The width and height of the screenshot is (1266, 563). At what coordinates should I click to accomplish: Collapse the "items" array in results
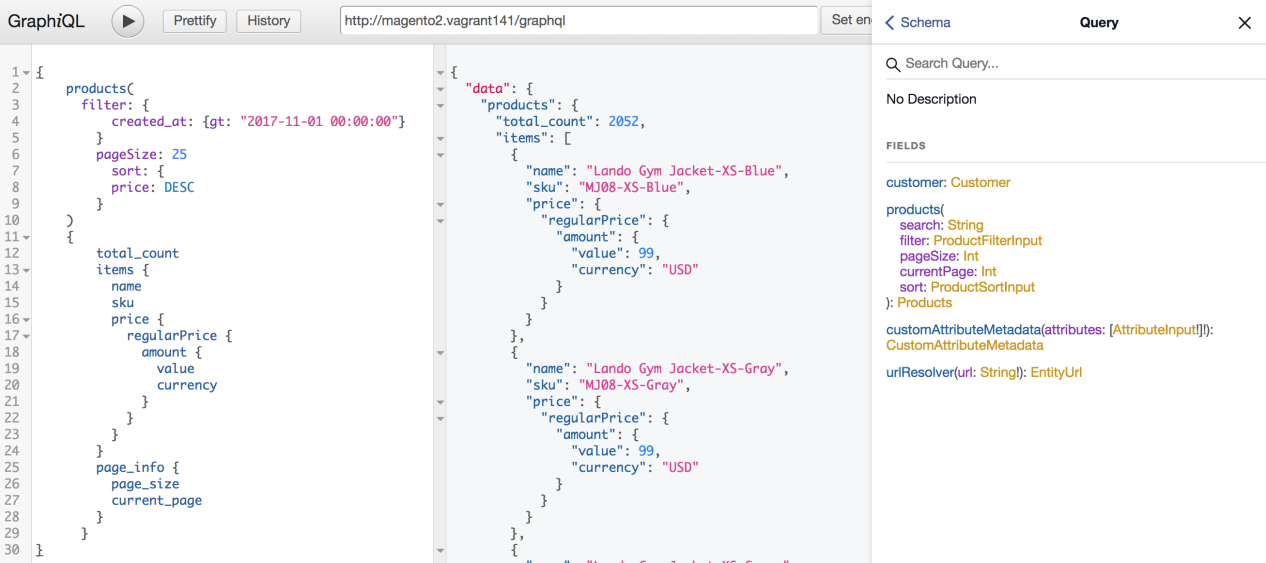(x=440, y=138)
